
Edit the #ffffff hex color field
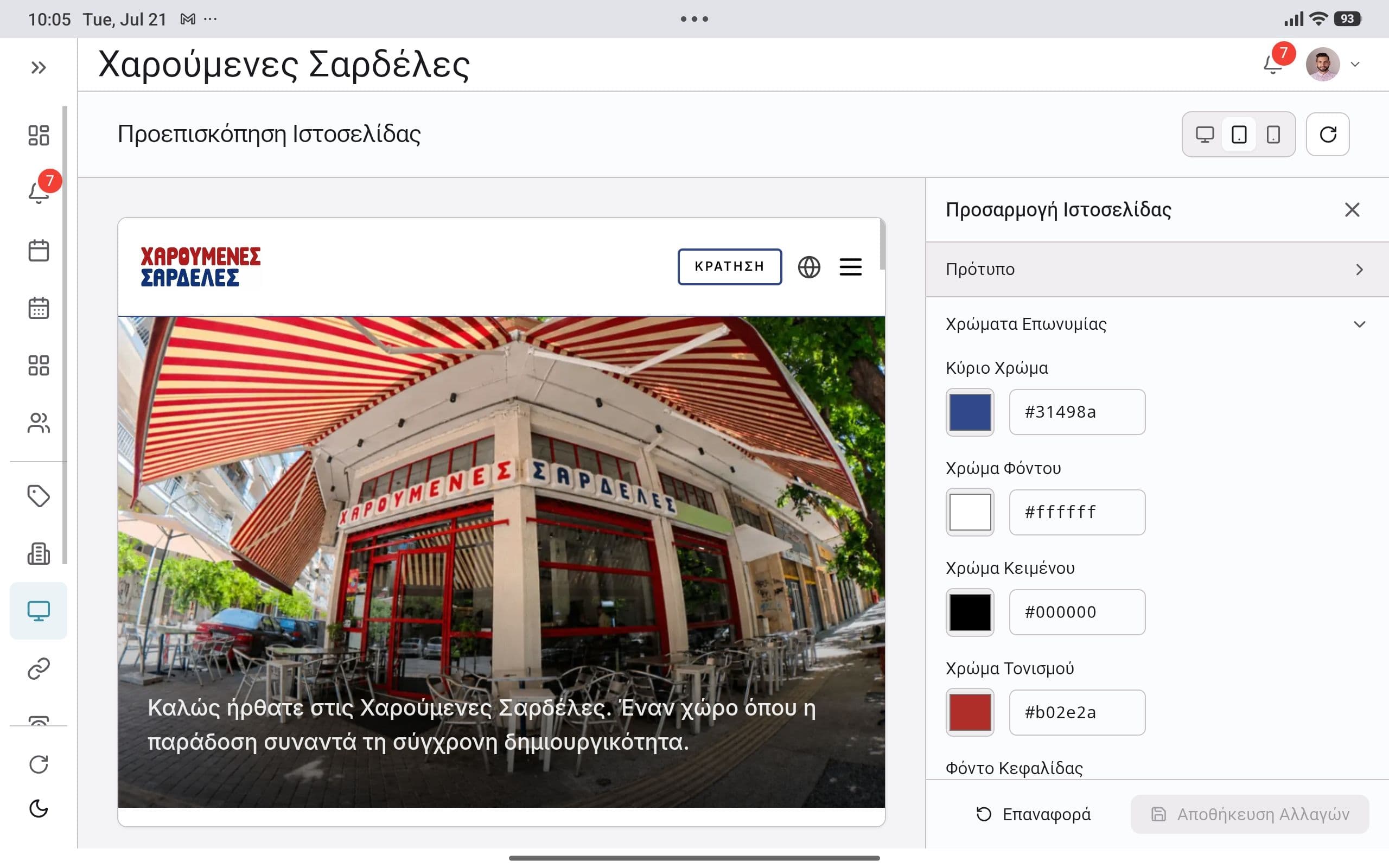[x=1078, y=512]
